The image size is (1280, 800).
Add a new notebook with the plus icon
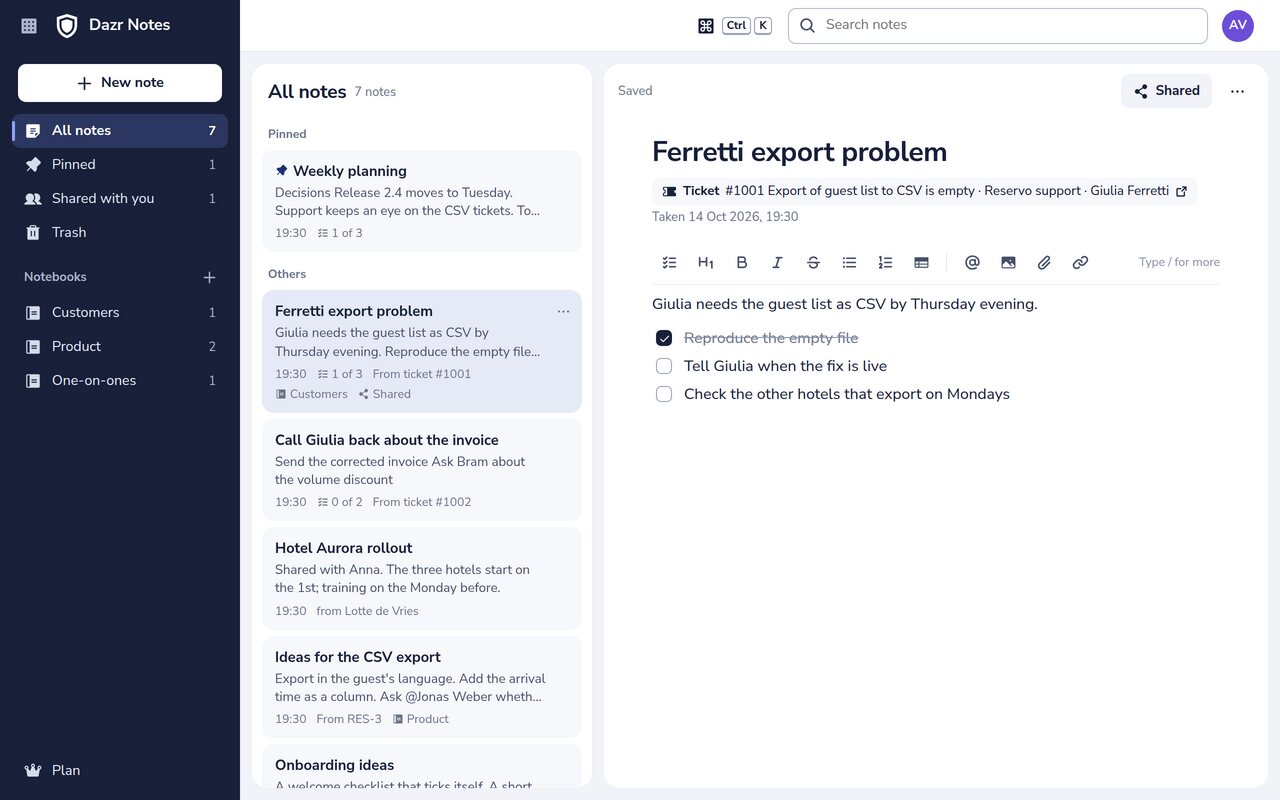click(x=209, y=277)
